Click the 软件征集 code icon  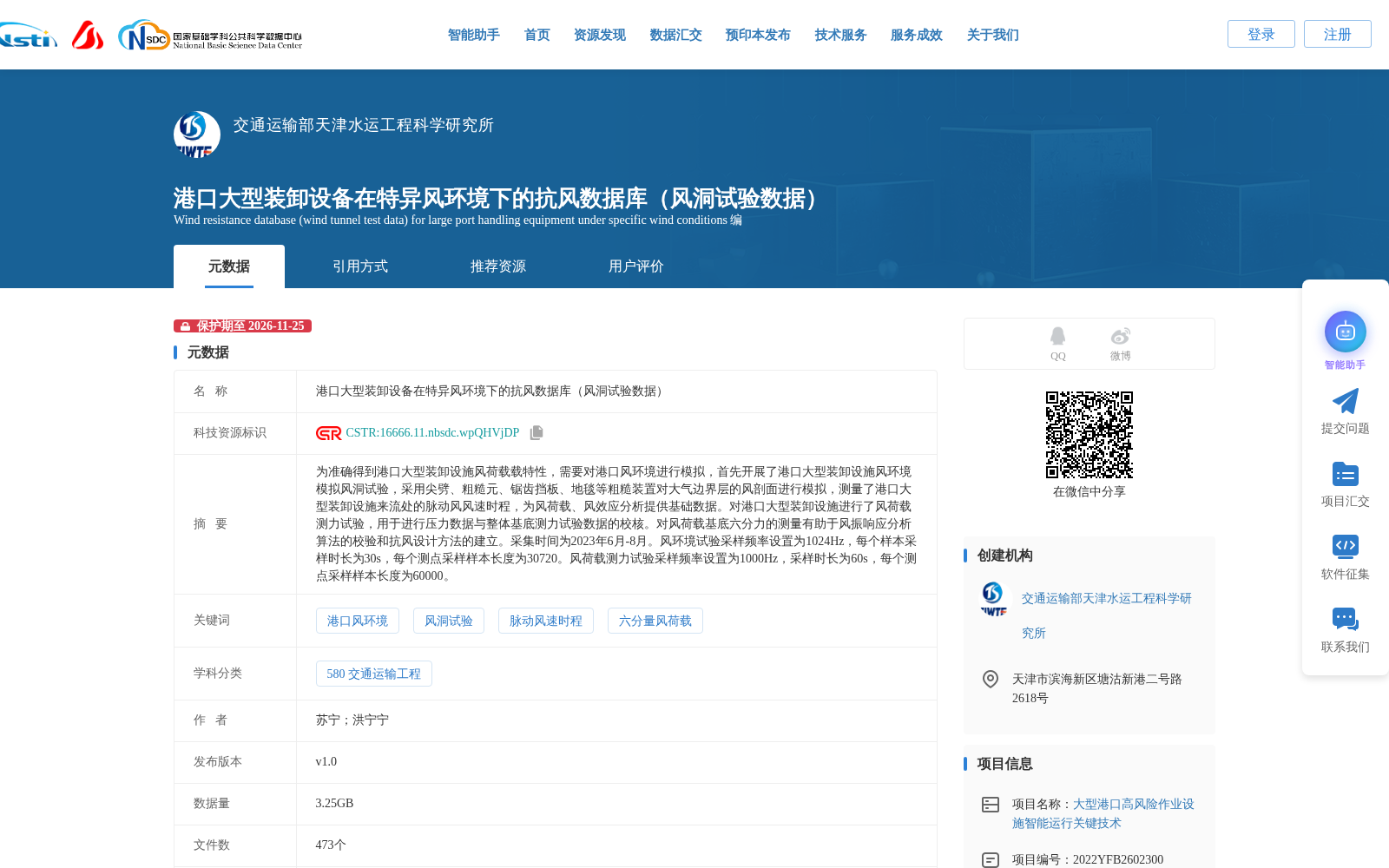(x=1345, y=546)
